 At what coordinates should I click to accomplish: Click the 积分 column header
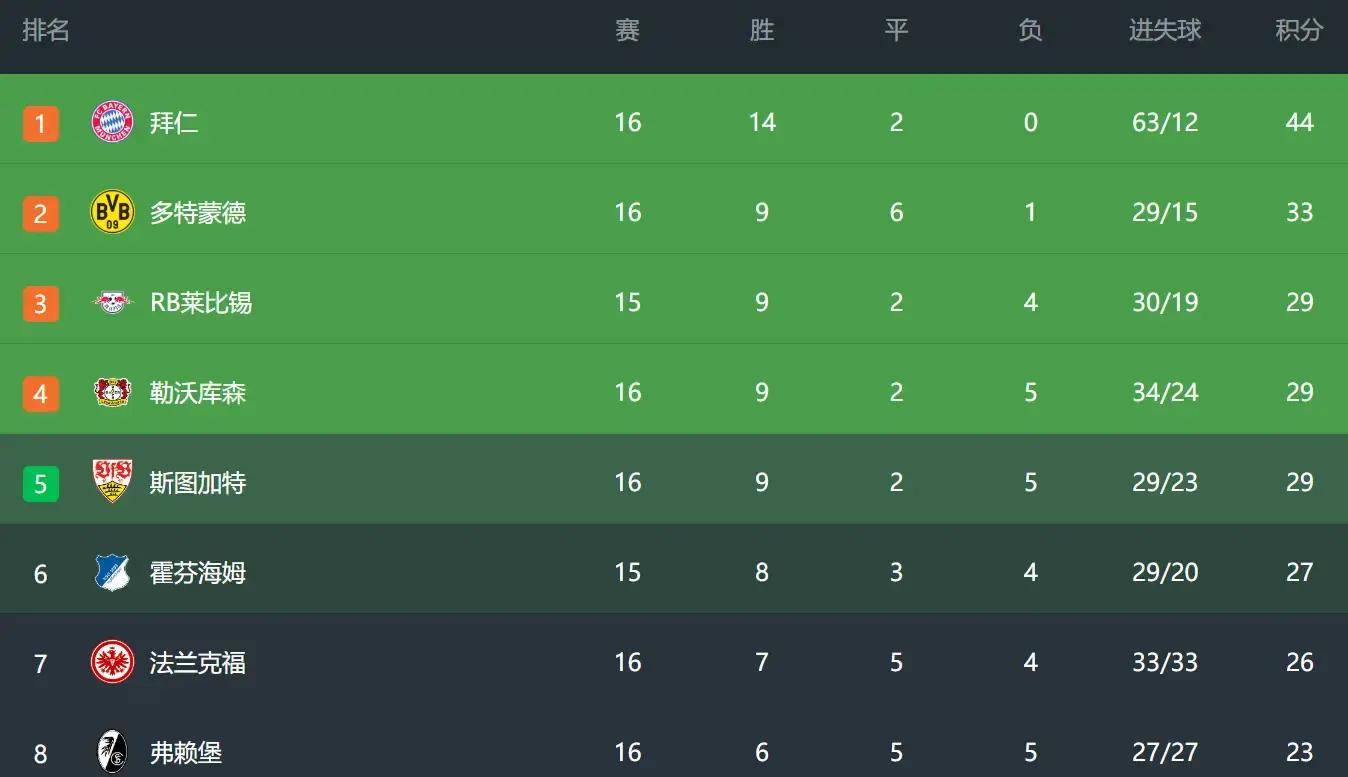pyautogui.click(x=1299, y=31)
